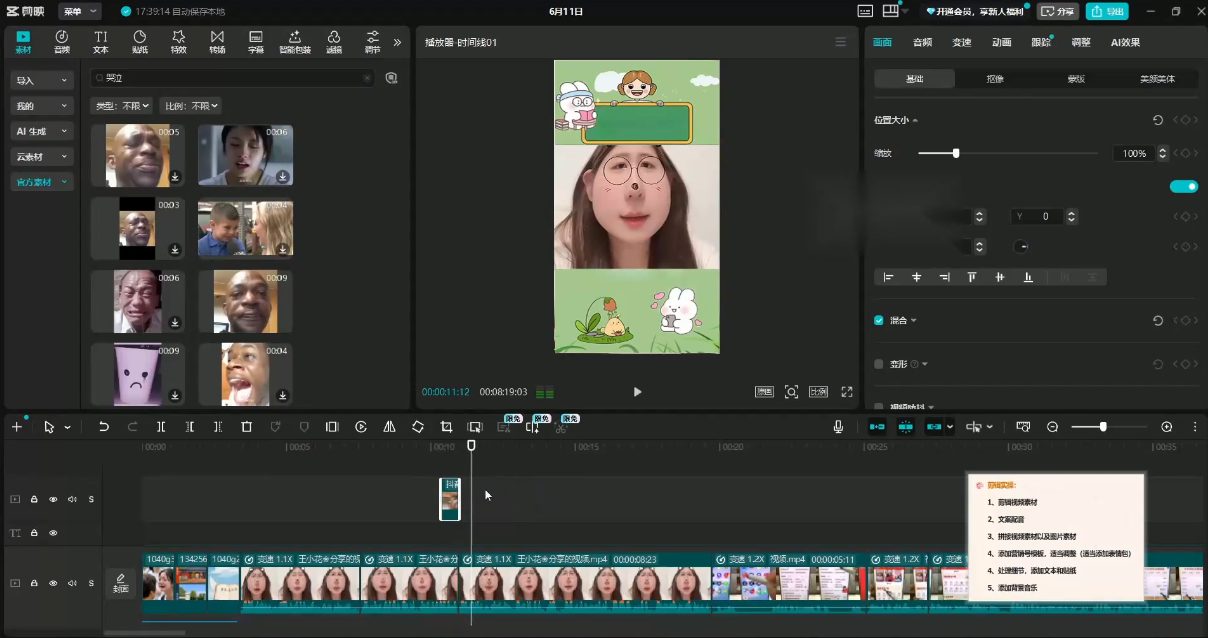The width and height of the screenshot is (1208, 638).
Task: Open the 特效 effects panel
Action: (x=178, y=41)
